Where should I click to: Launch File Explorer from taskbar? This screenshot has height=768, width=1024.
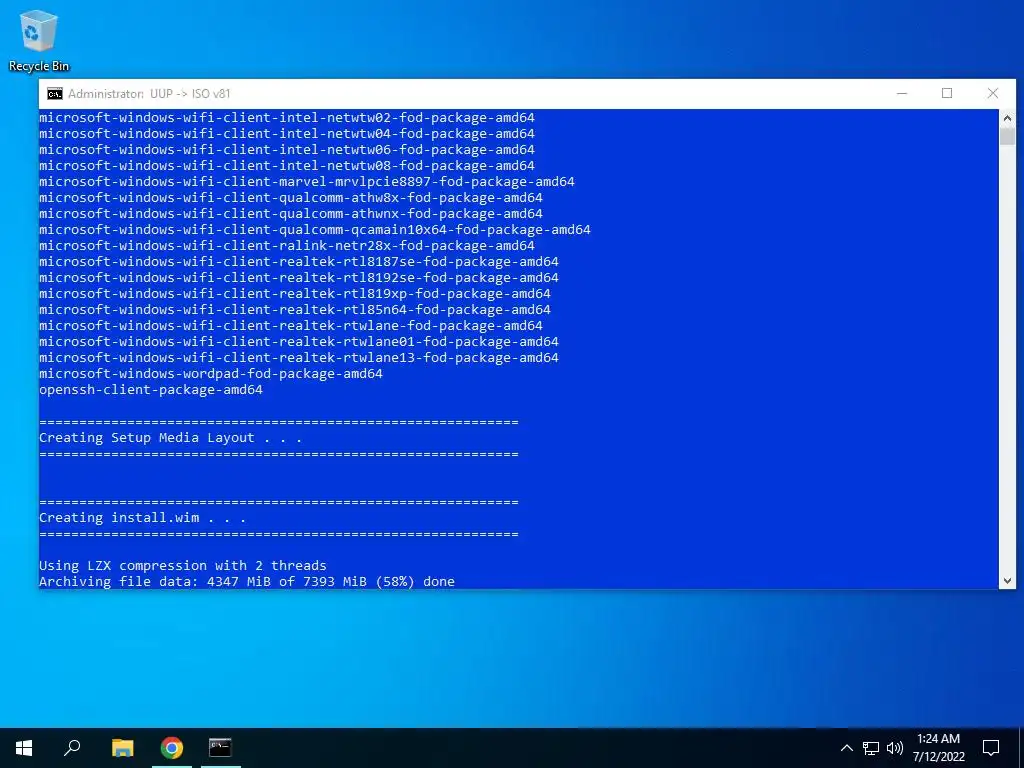[123, 747]
